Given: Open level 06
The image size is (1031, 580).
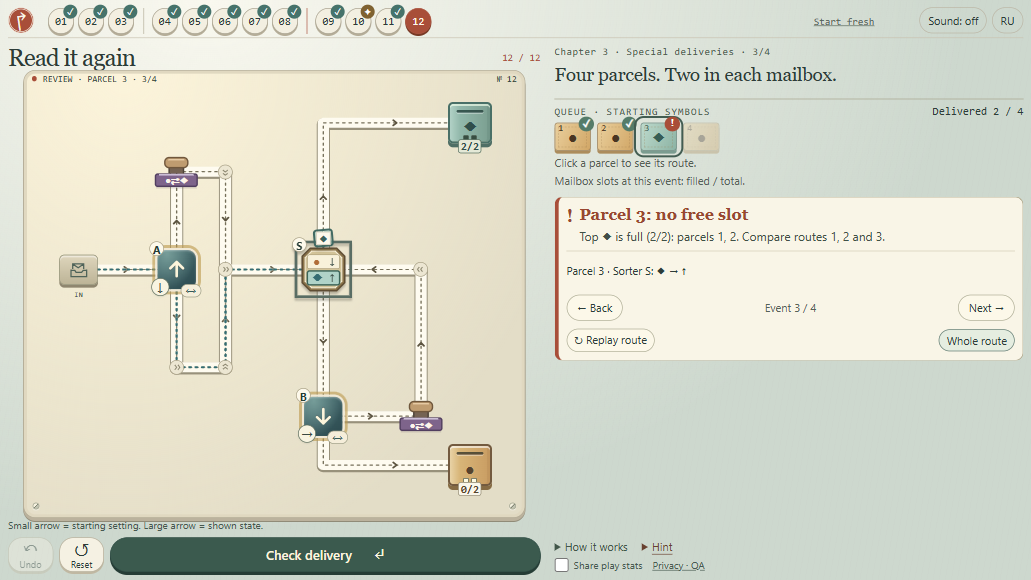Looking at the screenshot, I should pos(225,22).
